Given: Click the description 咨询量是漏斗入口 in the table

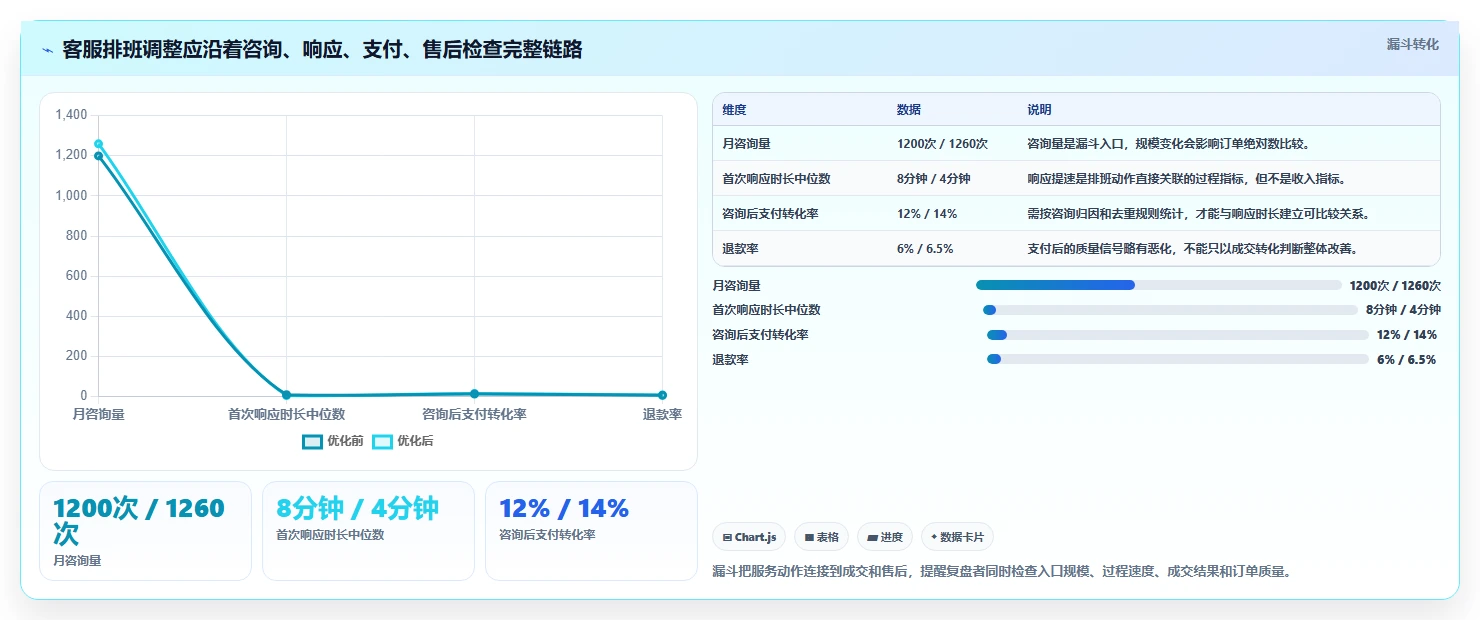Looking at the screenshot, I should (1168, 144).
